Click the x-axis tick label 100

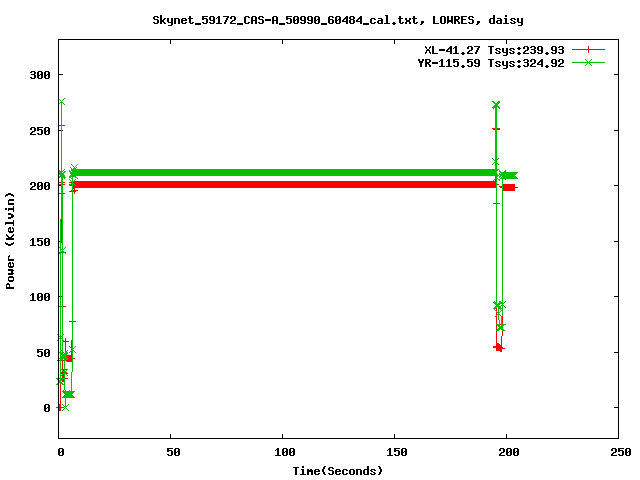pyautogui.click(x=284, y=452)
